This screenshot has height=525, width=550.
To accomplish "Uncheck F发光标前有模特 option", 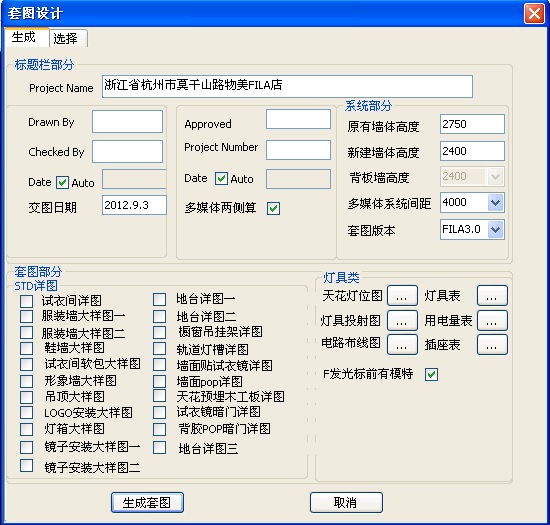I will [431, 375].
